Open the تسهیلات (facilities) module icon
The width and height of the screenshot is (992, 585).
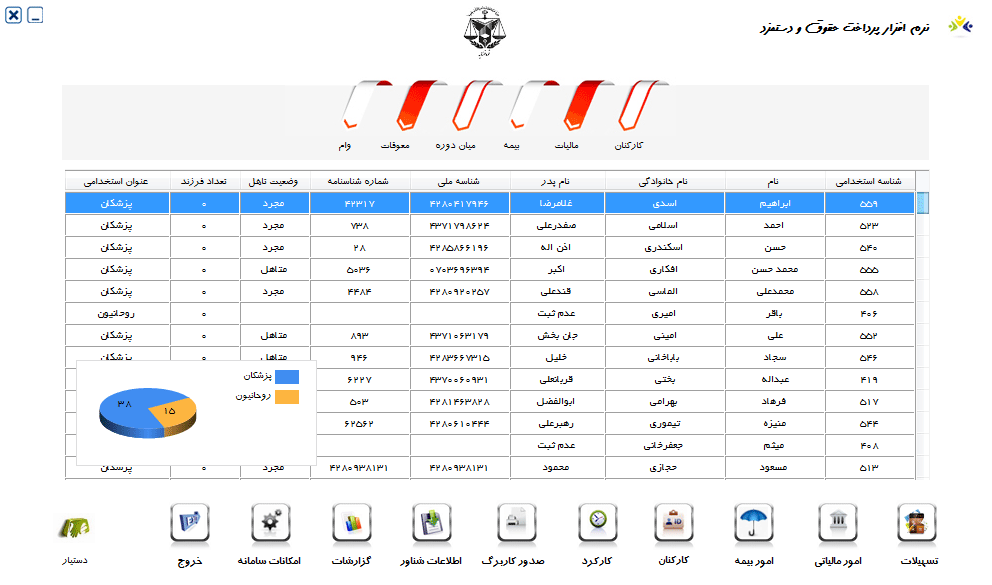917,524
